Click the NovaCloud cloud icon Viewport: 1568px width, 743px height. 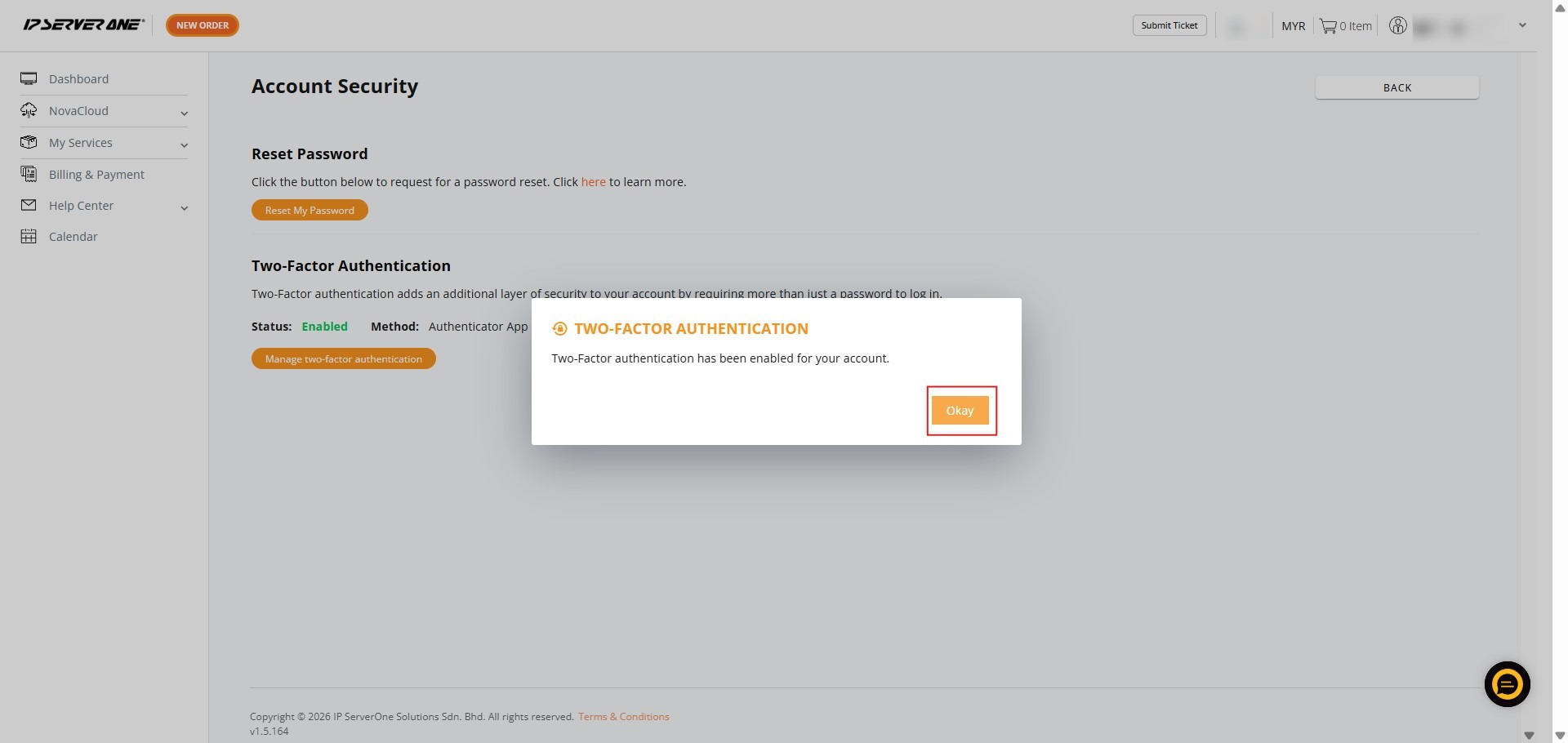(29, 110)
